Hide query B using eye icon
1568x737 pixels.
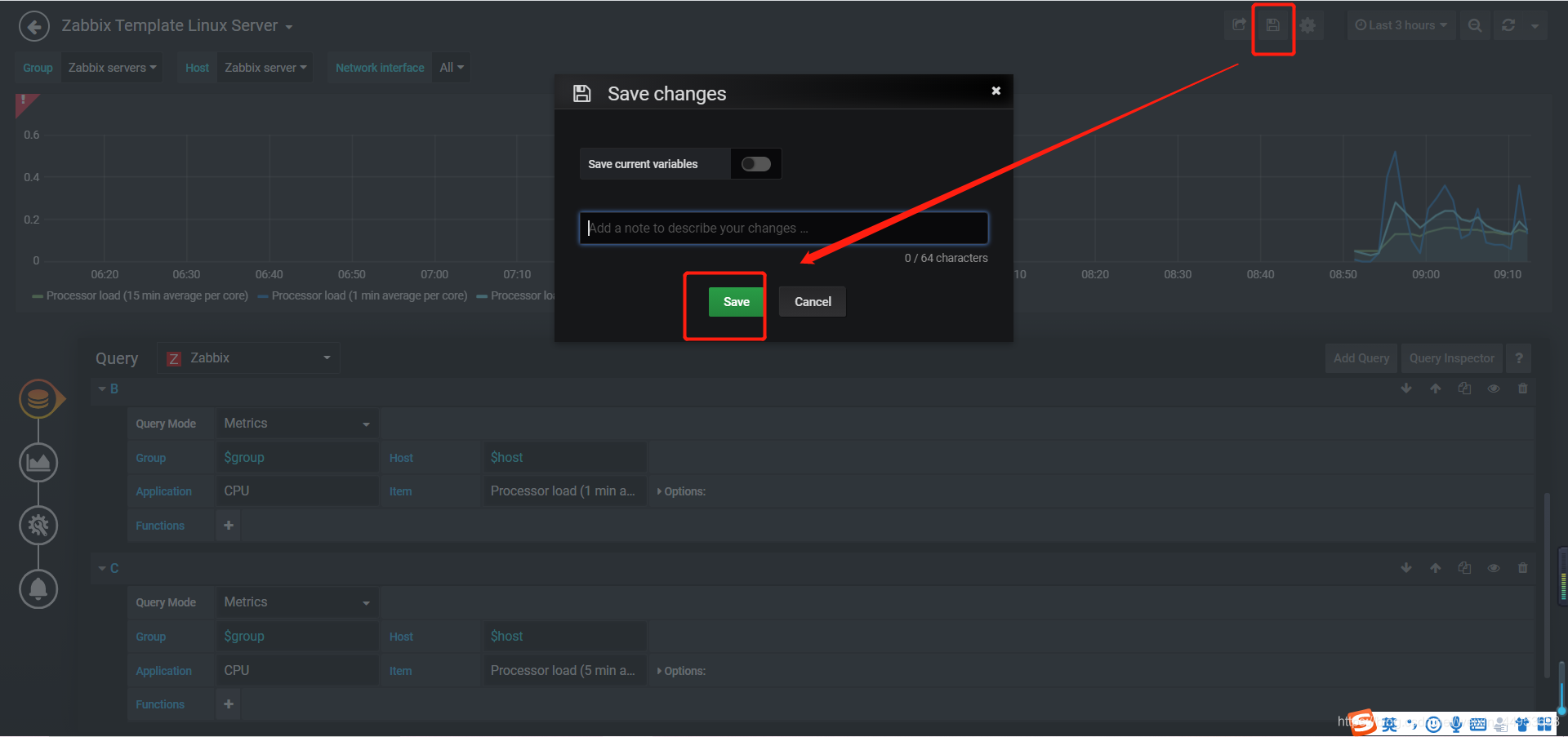point(1494,388)
